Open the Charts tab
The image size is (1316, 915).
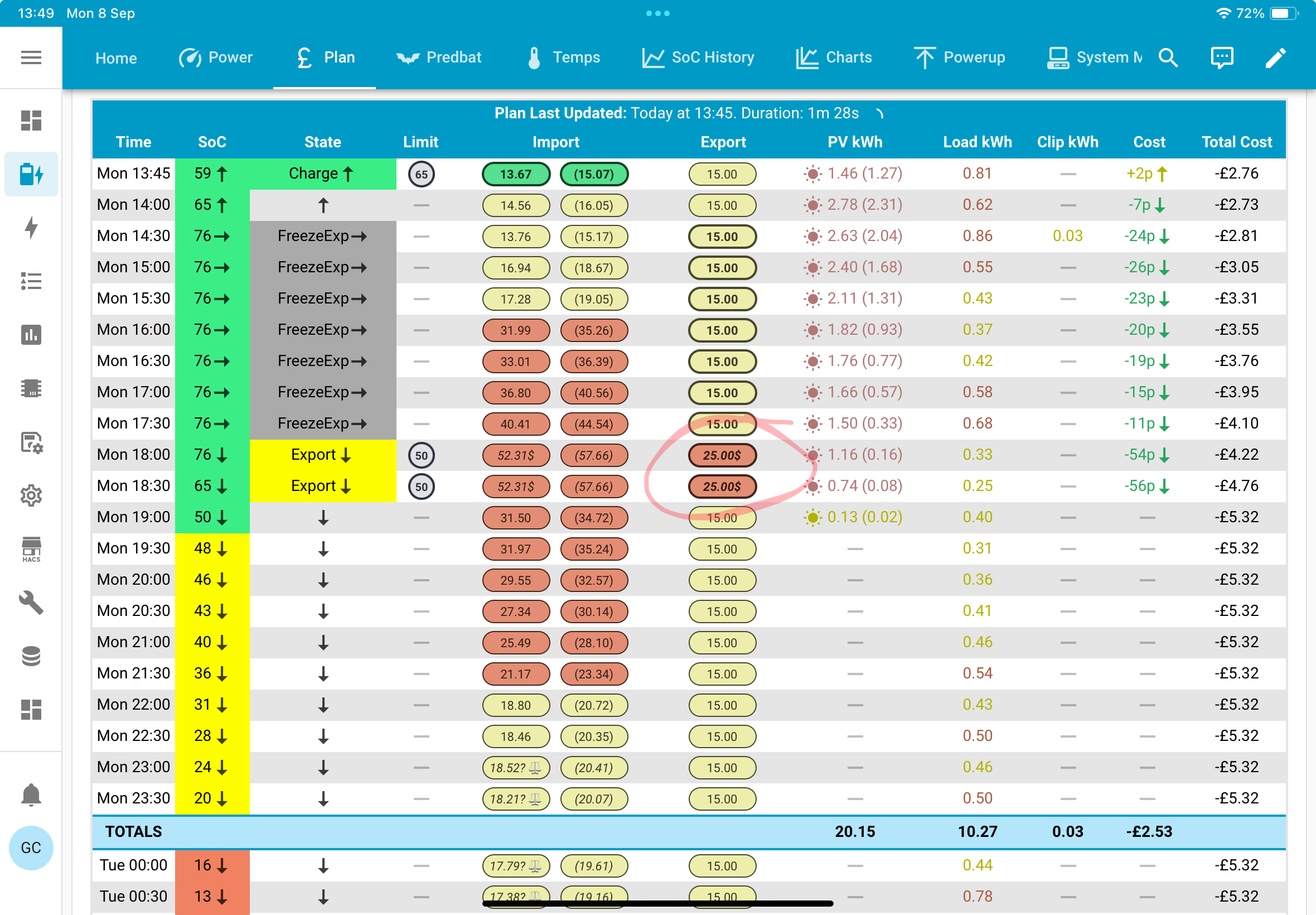pyautogui.click(x=834, y=57)
